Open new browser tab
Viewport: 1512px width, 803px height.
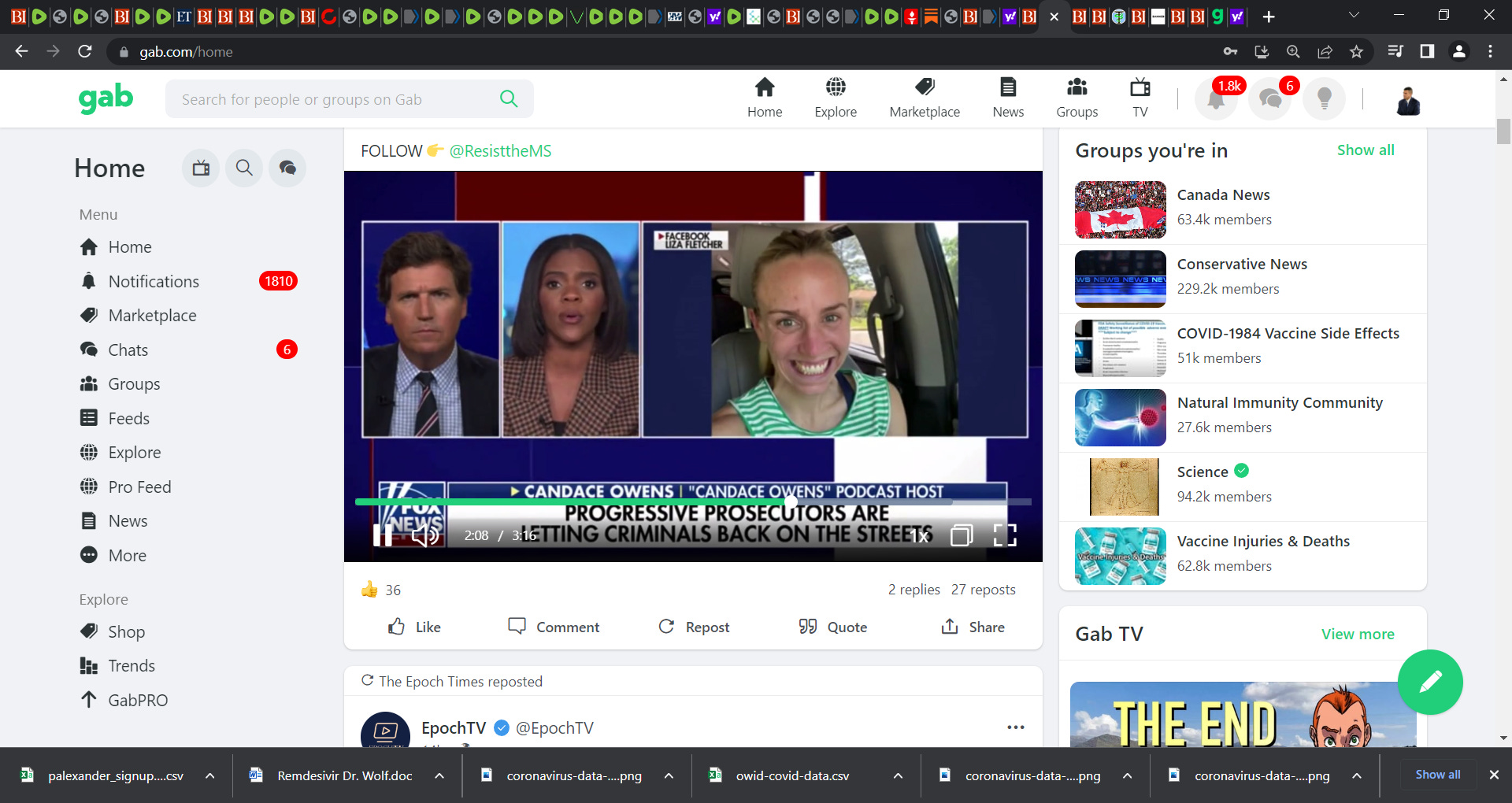[1268, 17]
